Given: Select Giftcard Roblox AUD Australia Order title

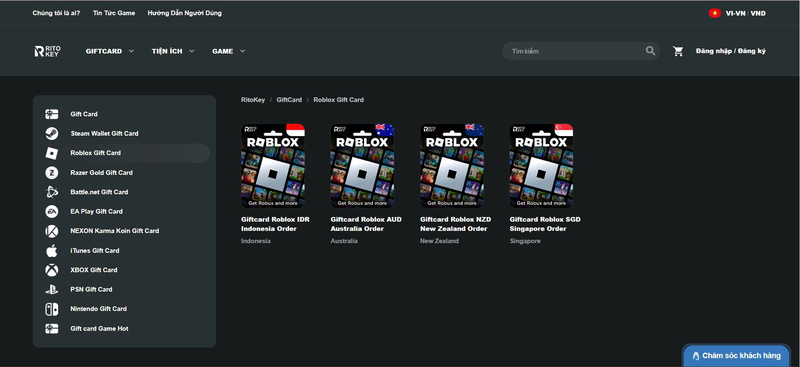Looking at the screenshot, I should pos(366,224).
